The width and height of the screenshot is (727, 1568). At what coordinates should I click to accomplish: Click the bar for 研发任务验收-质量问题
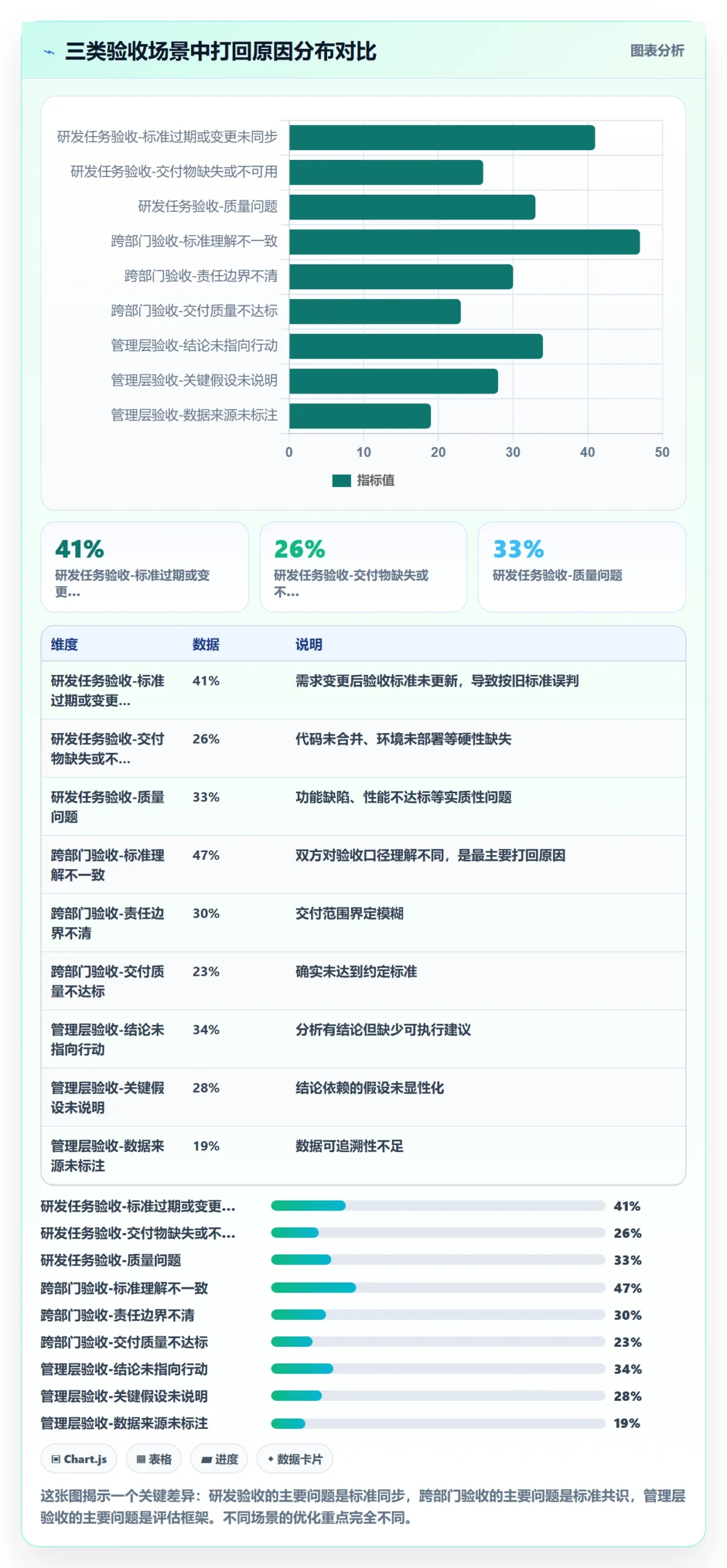pos(412,208)
